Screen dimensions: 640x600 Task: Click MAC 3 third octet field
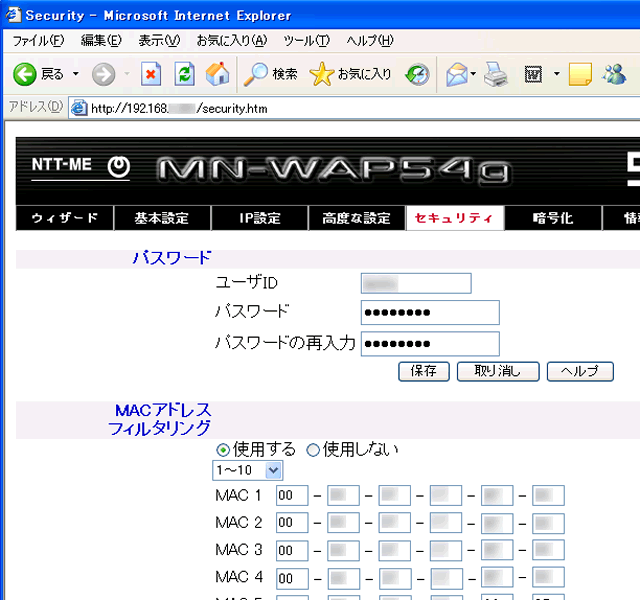coord(394,551)
